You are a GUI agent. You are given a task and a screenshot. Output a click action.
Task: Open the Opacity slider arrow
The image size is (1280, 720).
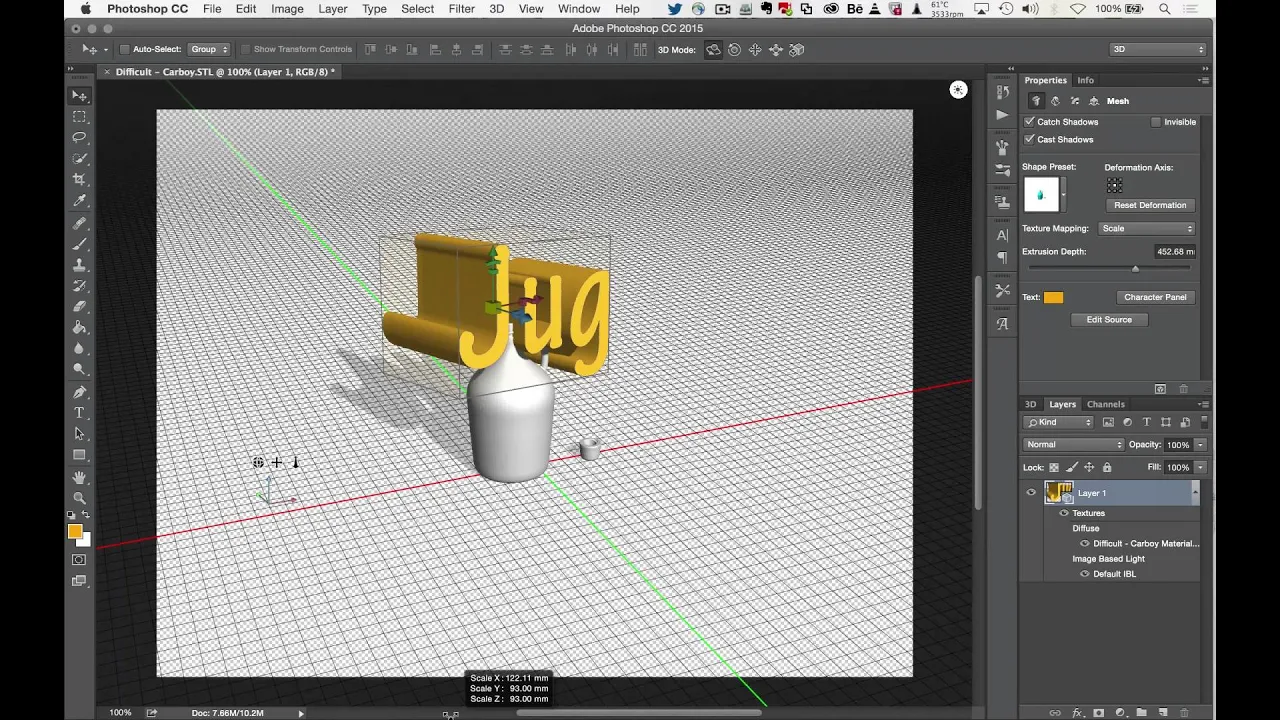[1200, 445]
